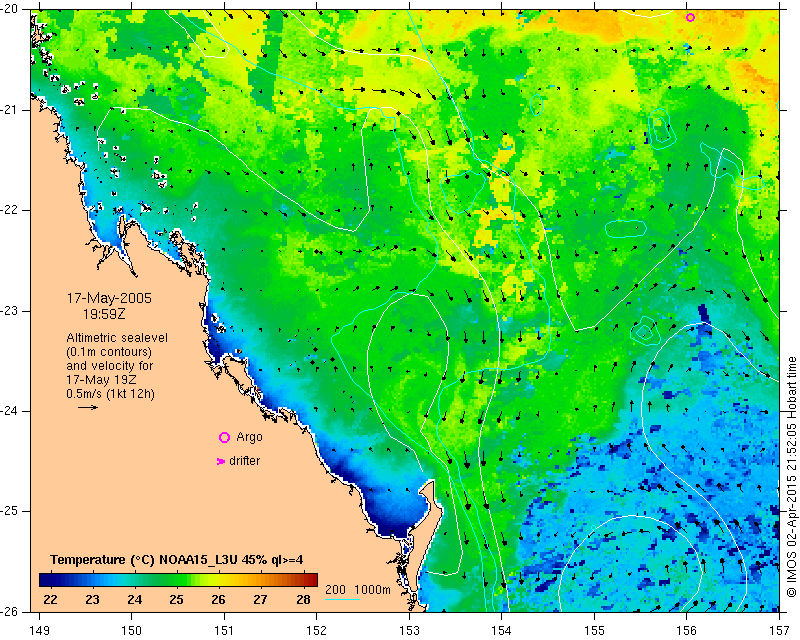Click the '17-May 19Z' caption line
The width and height of the screenshot is (800, 640).
(101, 380)
